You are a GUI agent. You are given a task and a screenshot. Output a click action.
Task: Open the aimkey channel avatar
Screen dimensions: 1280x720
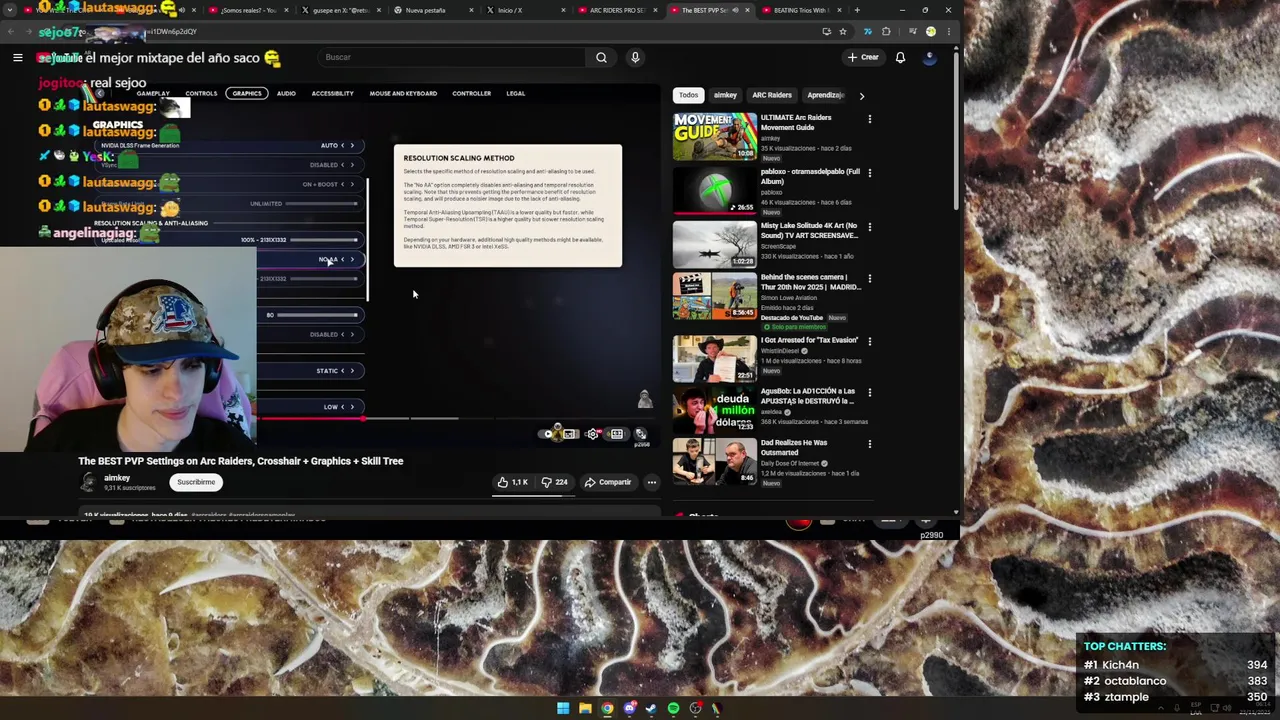[x=88, y=482]
